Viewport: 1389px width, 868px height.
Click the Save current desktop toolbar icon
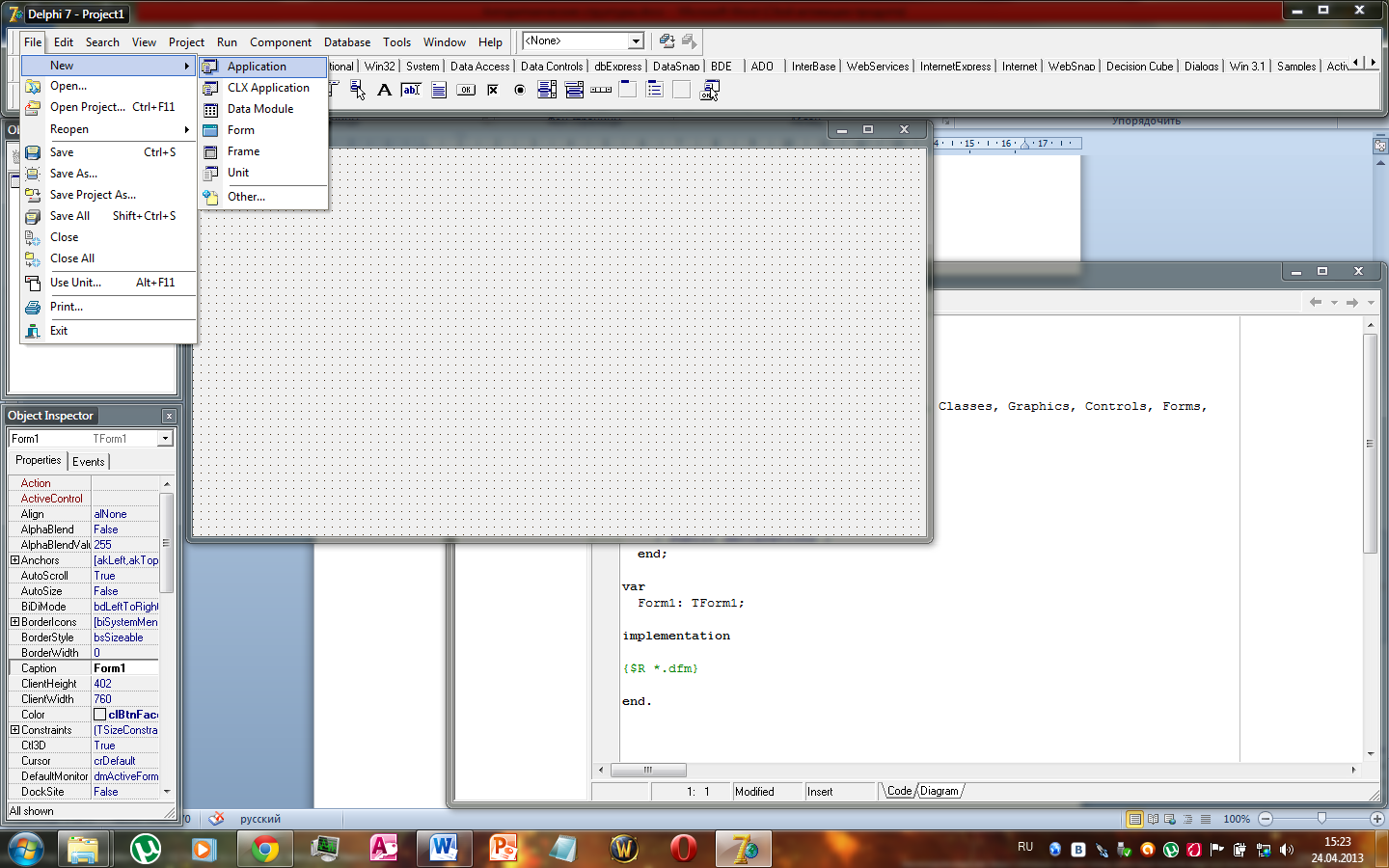point(667,41)
